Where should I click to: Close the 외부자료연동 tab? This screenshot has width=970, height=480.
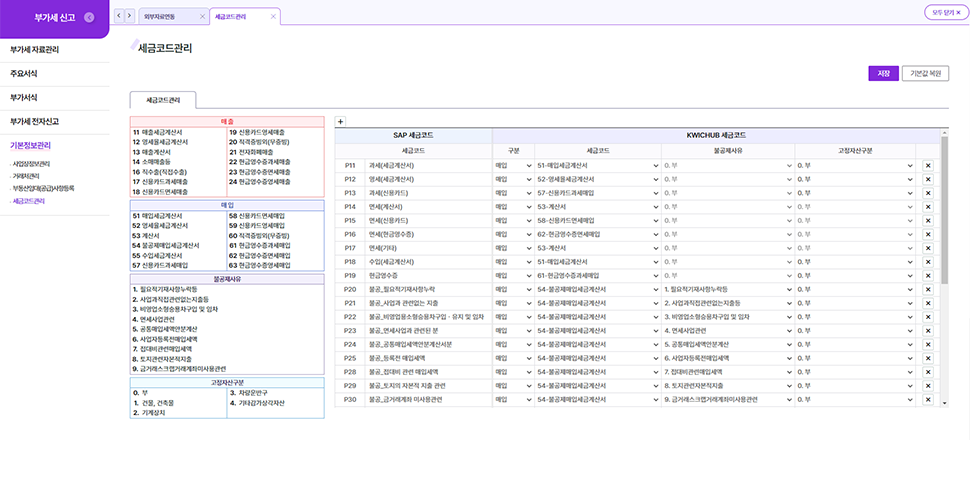[202, 17]
